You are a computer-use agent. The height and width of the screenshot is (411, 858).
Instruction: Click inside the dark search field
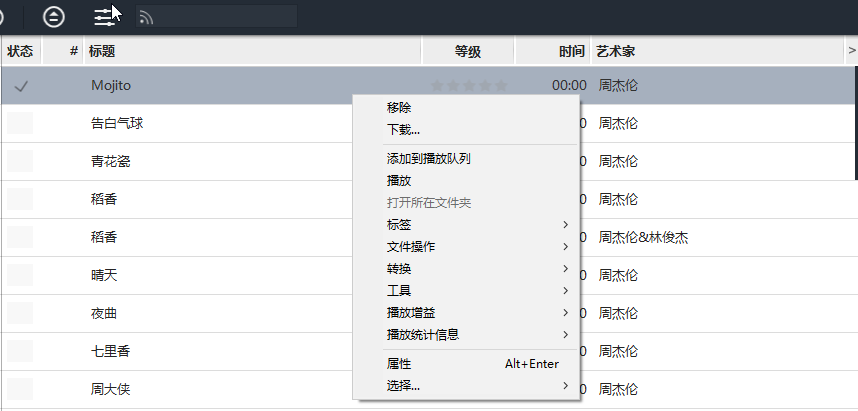(x=216, y=16)
